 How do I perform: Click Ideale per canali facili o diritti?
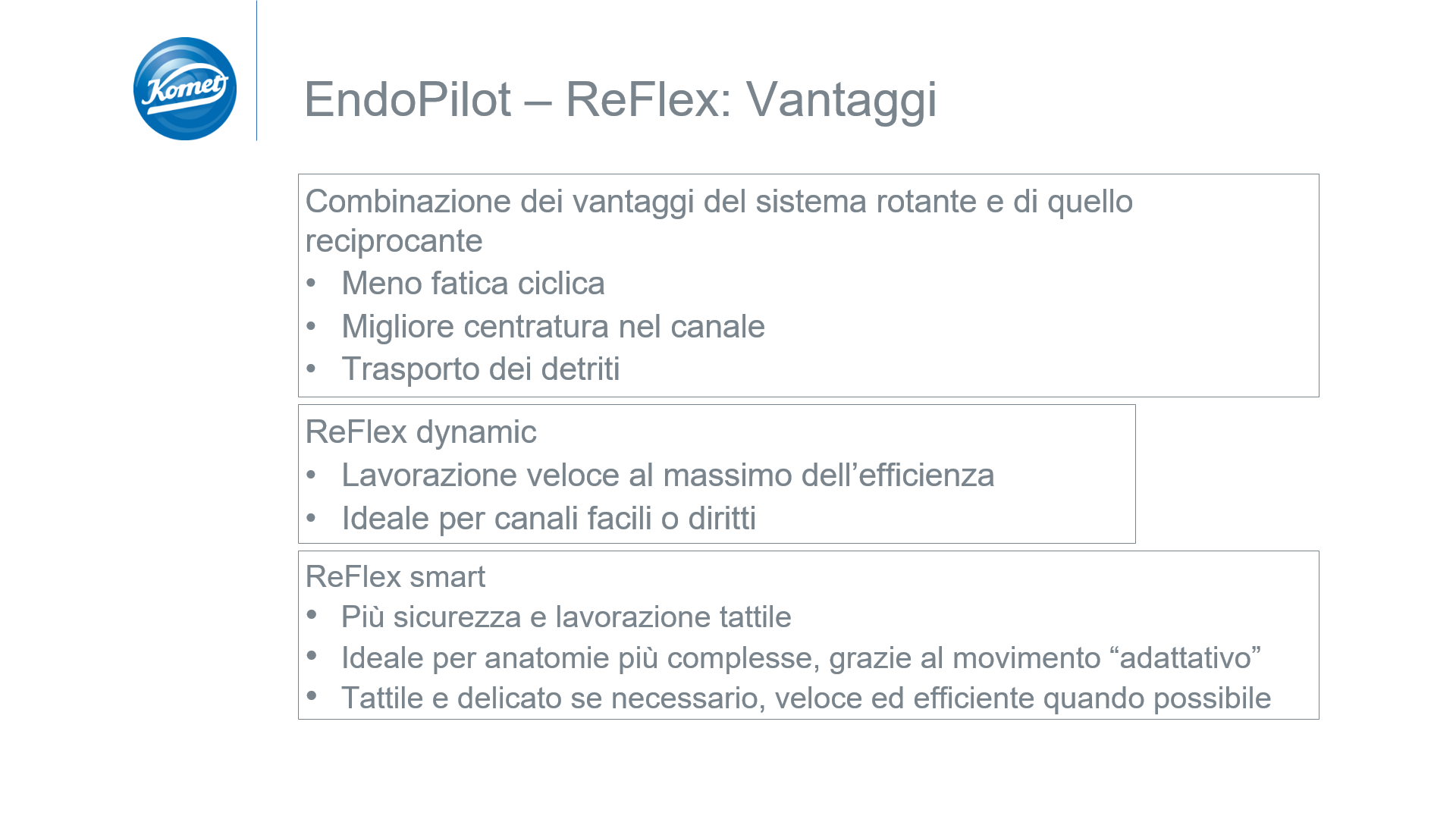548,519
